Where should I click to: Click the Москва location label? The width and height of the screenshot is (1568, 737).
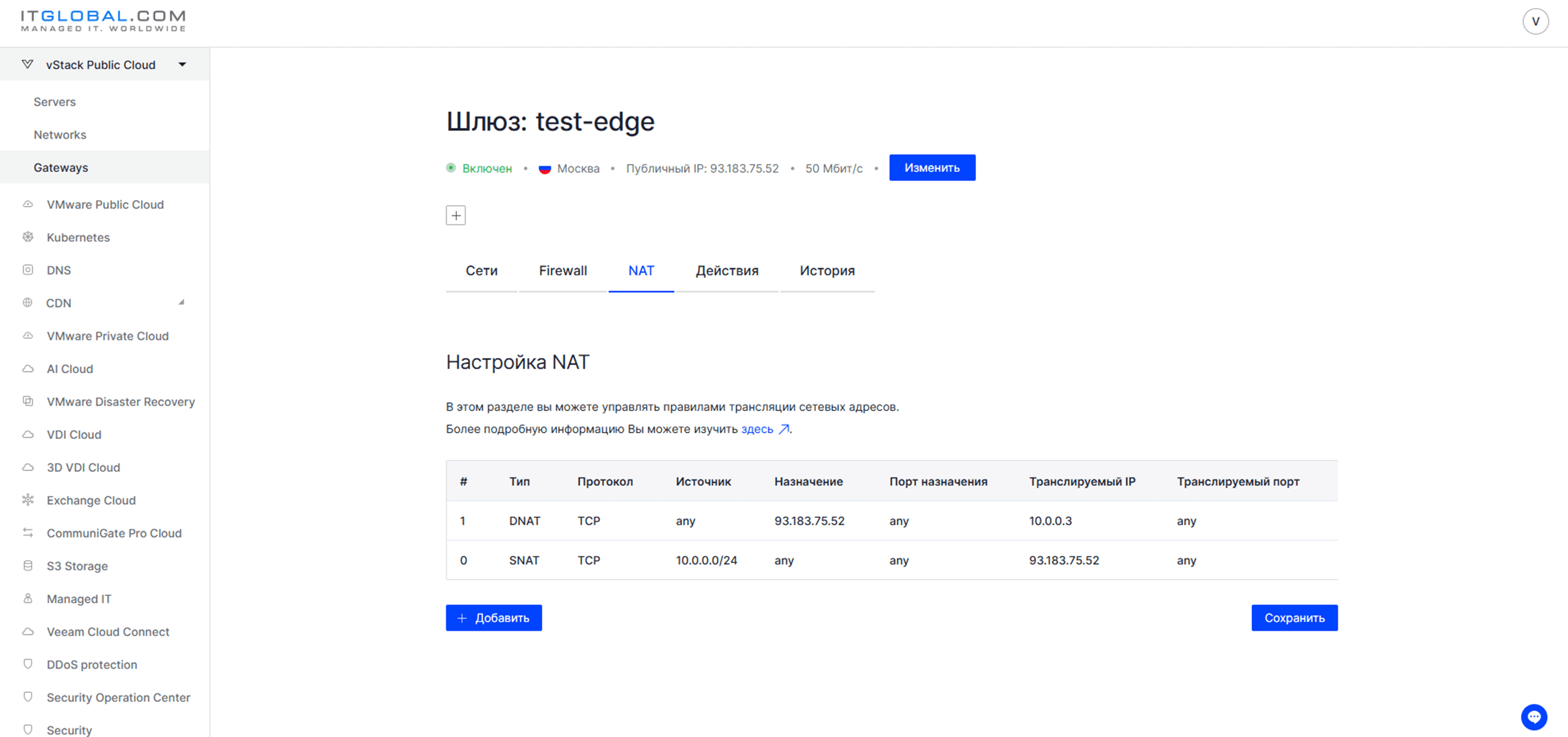coord(578,169)
